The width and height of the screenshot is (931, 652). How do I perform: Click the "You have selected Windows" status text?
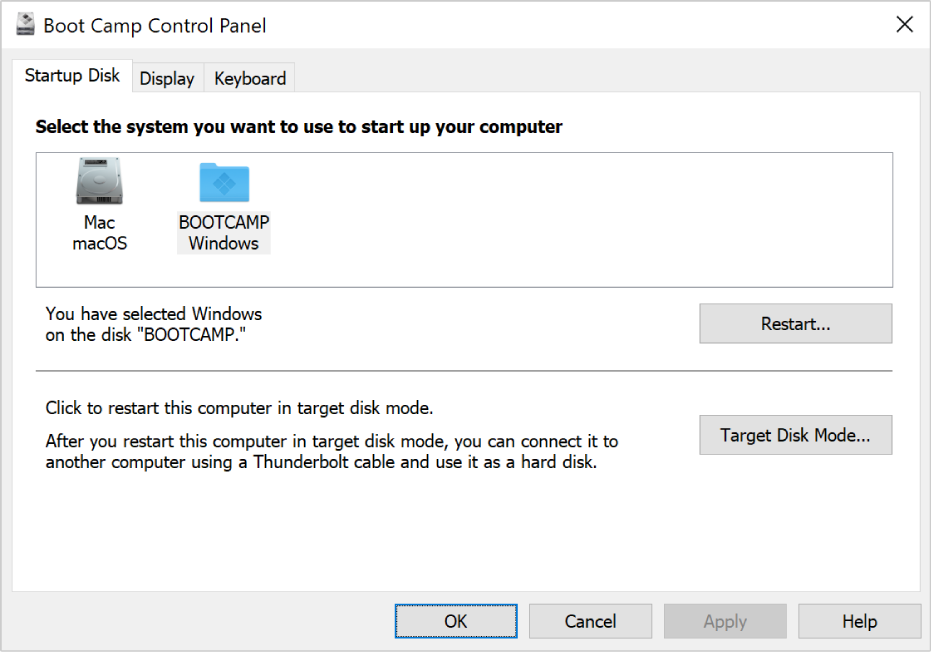point(154,325)
